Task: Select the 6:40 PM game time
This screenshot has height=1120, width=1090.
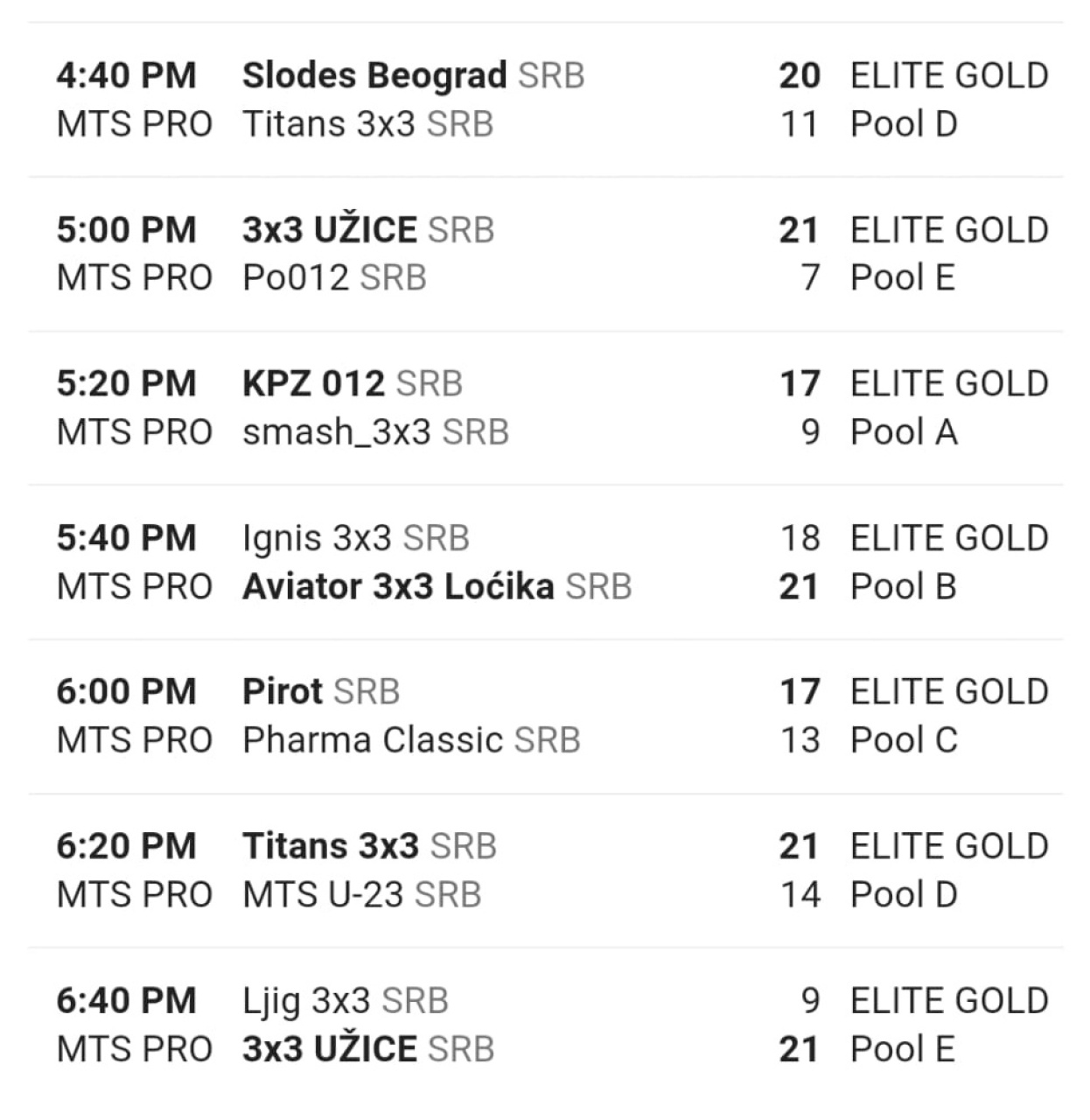Action: (126, 1001)
